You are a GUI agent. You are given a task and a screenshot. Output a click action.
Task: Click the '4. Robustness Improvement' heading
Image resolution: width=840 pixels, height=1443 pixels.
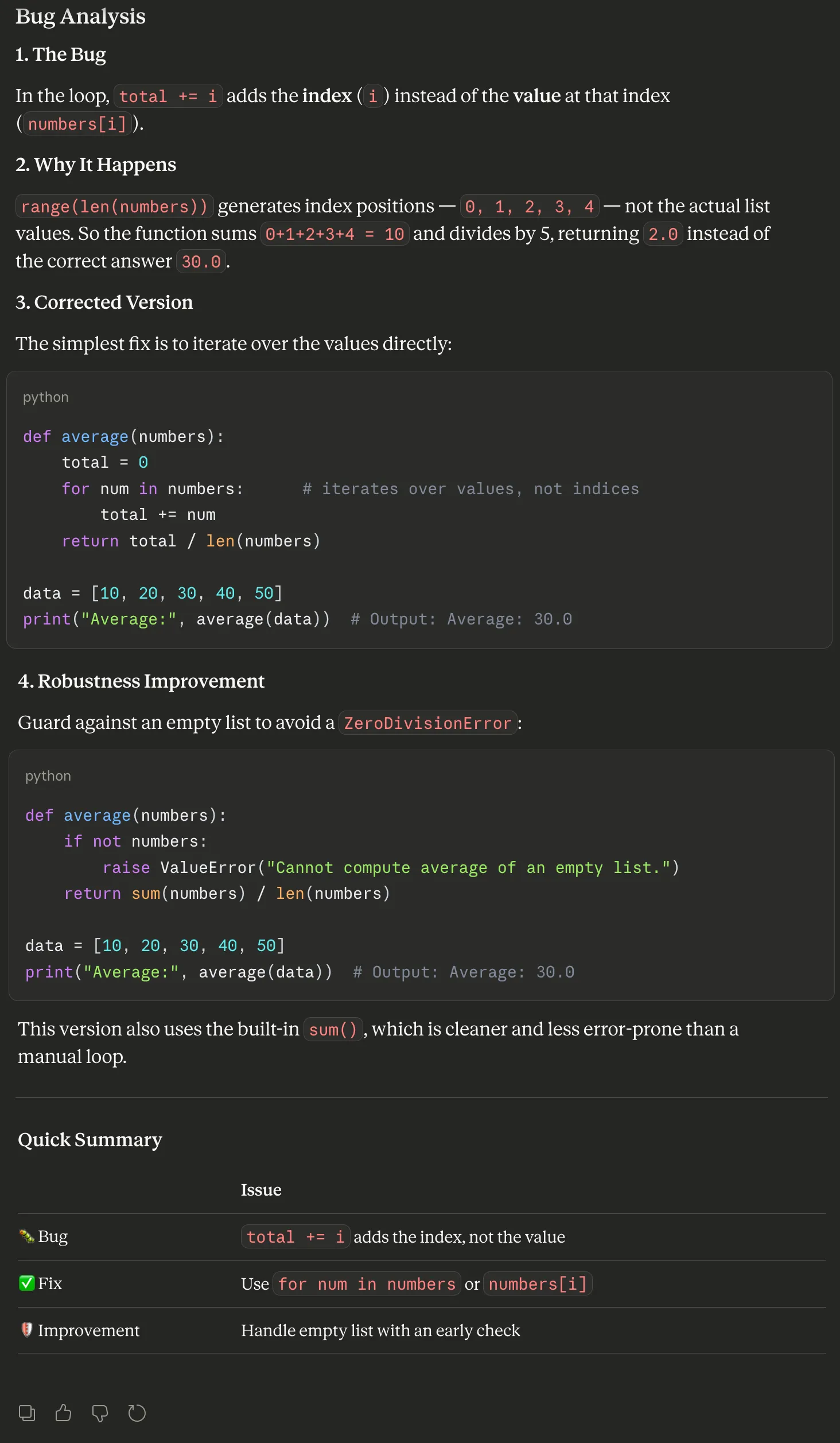141,681
